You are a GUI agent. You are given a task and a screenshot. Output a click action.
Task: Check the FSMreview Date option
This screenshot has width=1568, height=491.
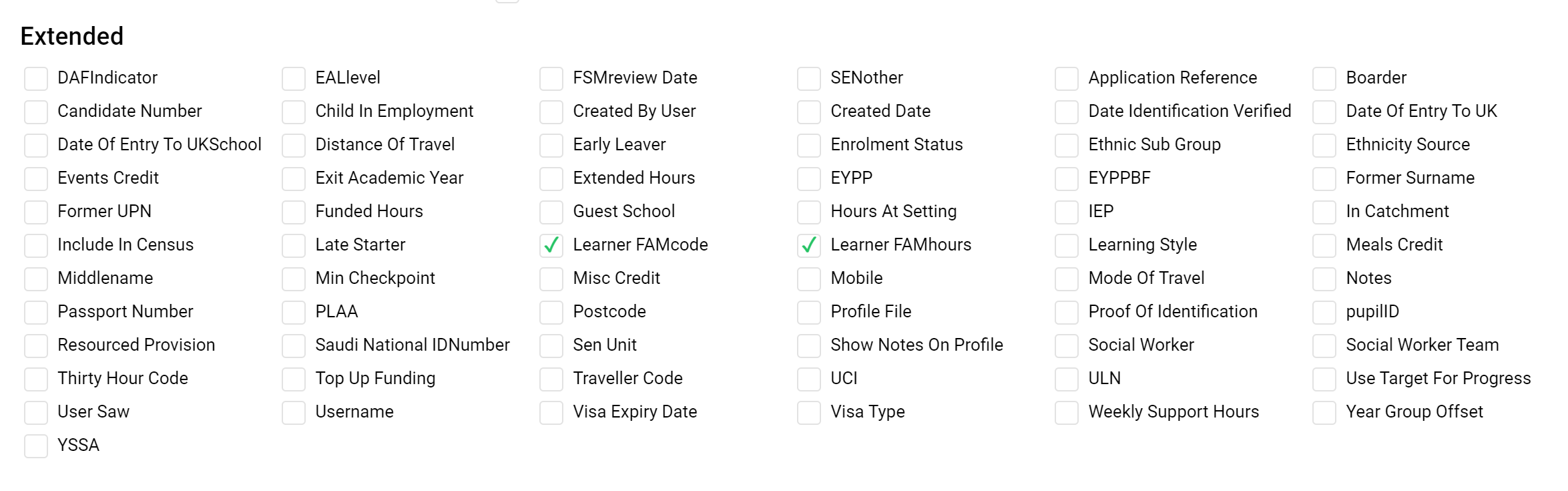pyautogui.click(x=551, y=79)
